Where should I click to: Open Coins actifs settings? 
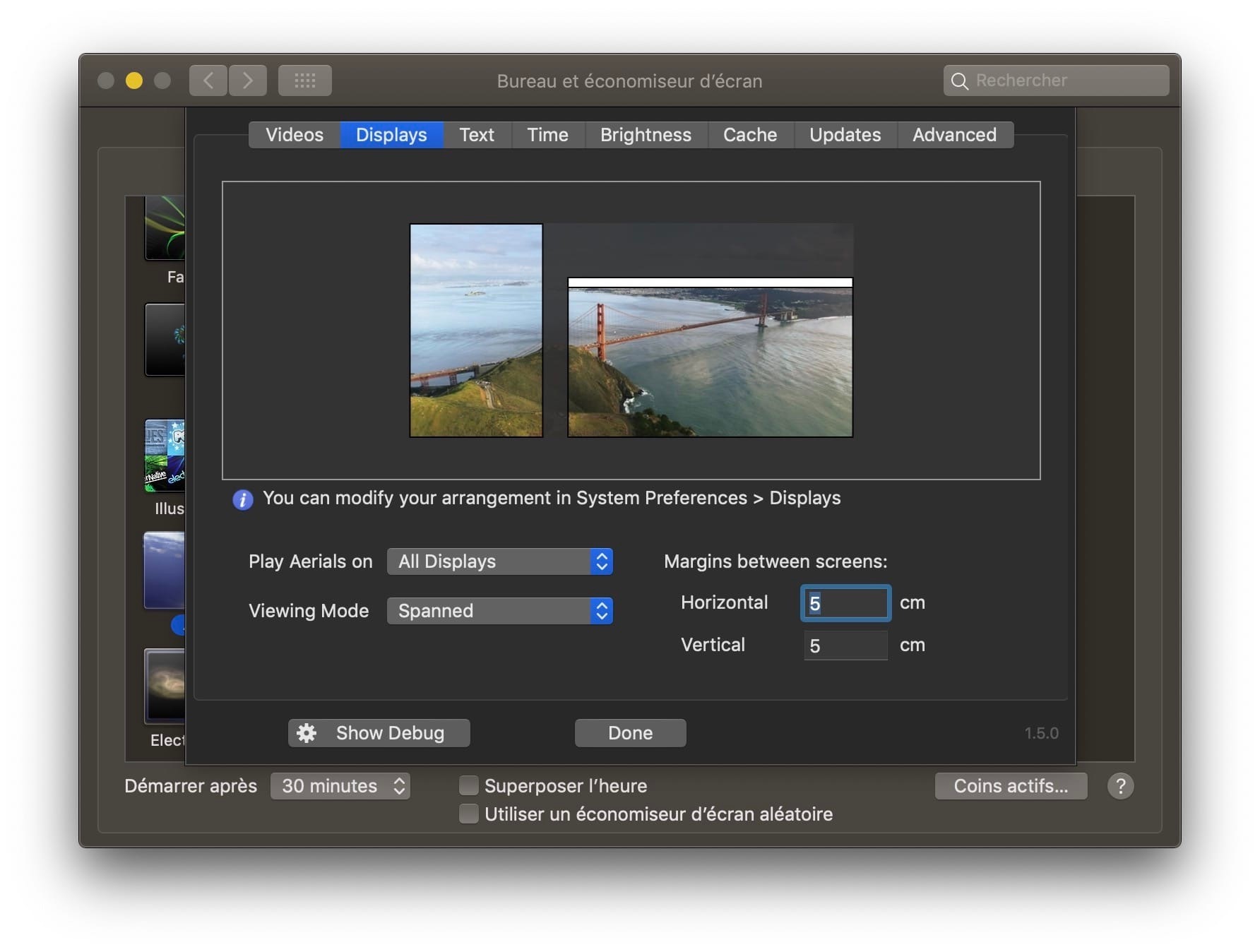click(1011, 786)
